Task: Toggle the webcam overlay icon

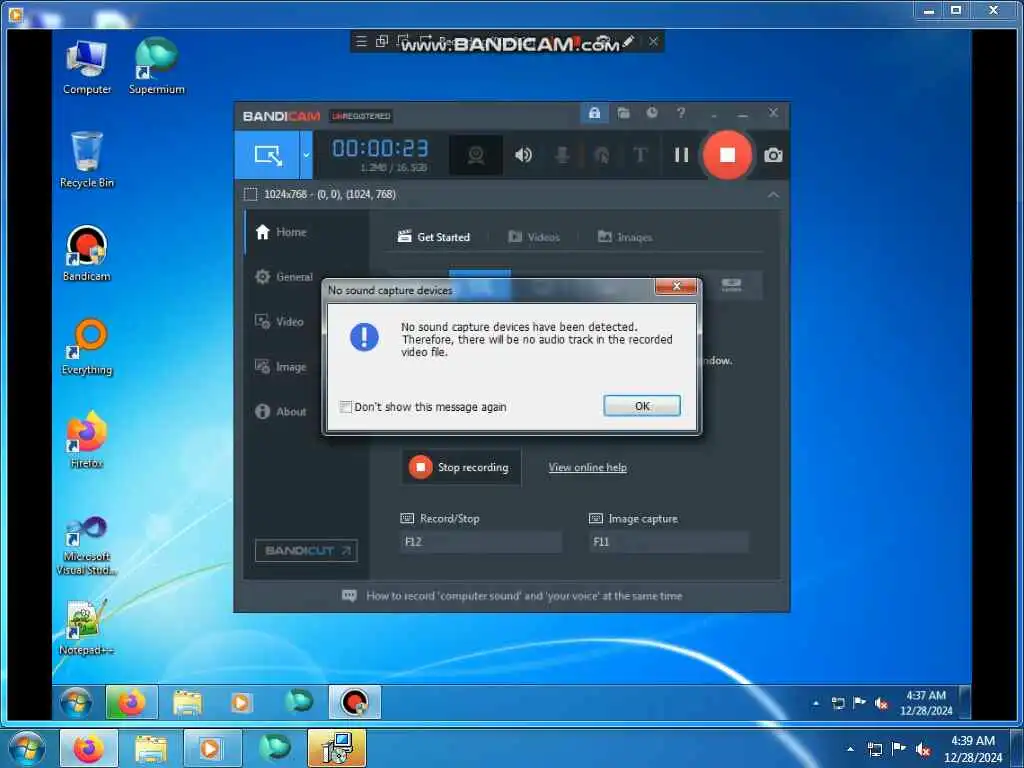Action: [476, 155]
